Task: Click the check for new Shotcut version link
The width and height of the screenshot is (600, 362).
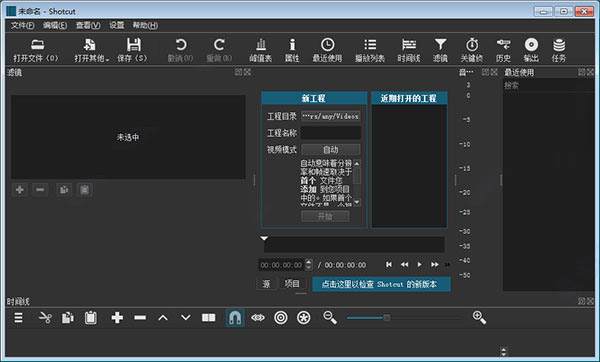Action: point(381,284)
